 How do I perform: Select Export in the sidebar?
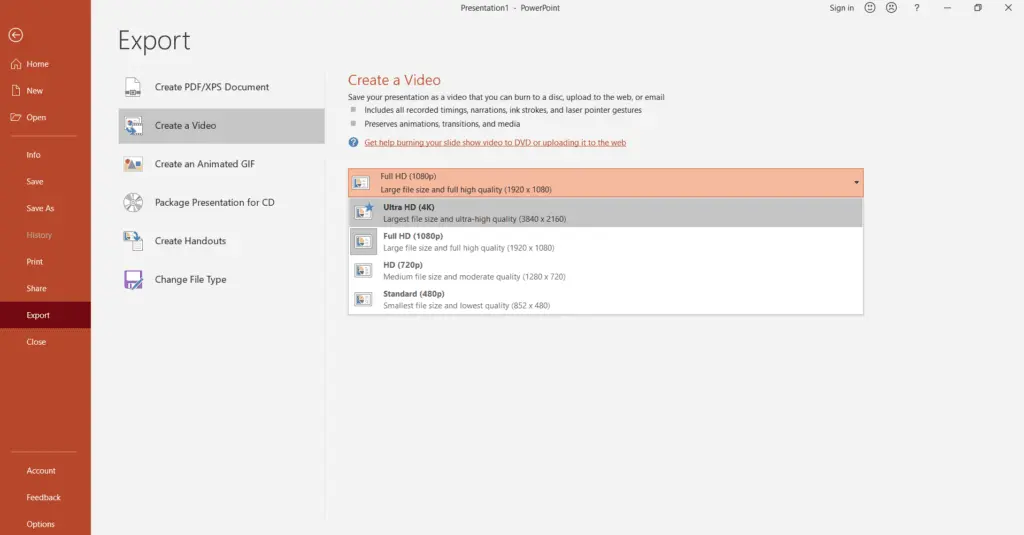coord(45,315)
